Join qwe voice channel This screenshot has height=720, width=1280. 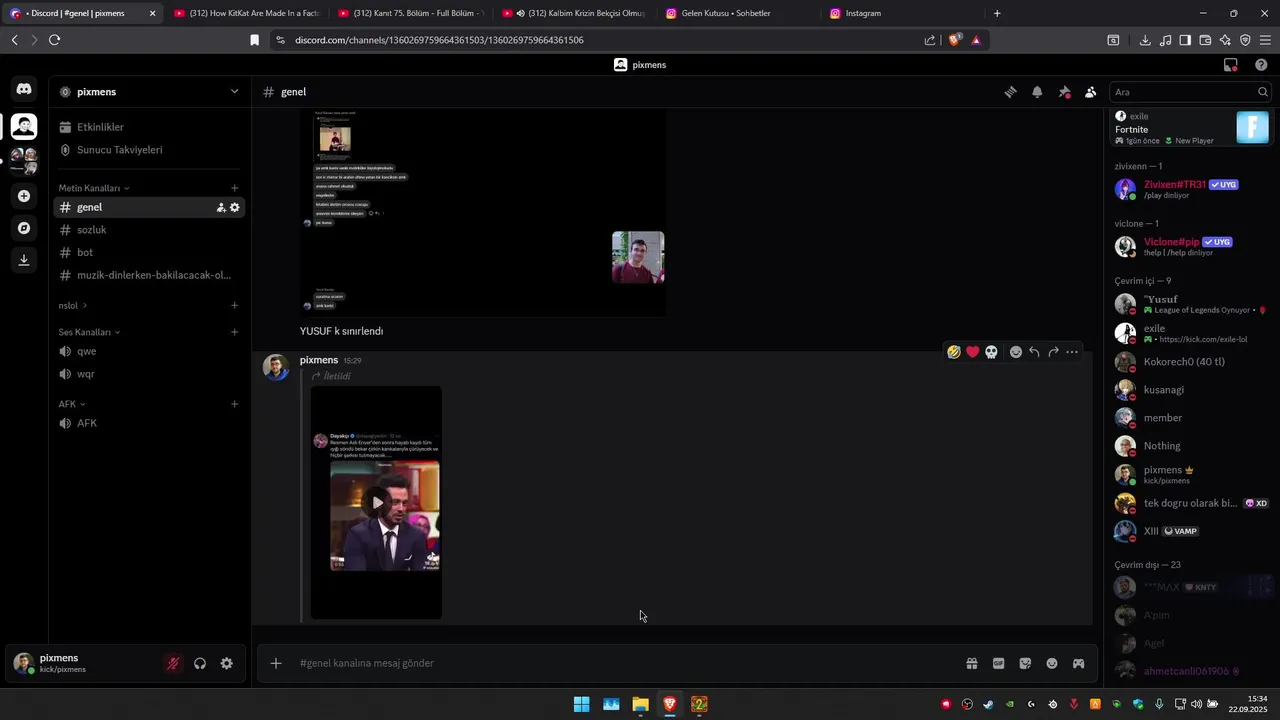pyautogui.click(x=150, y=351)
